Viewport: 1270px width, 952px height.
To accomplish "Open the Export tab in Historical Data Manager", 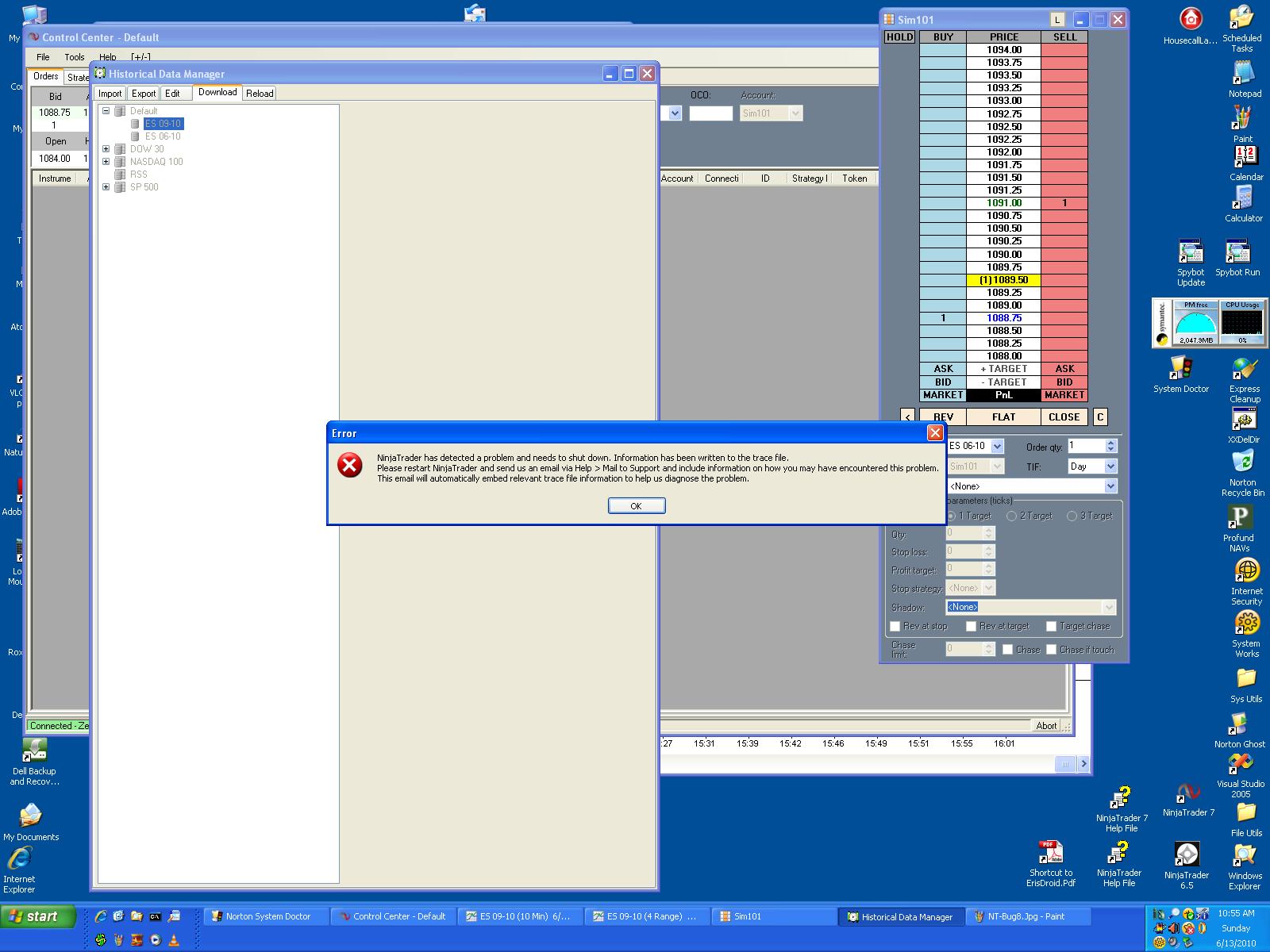I will (x=143, y=94).
